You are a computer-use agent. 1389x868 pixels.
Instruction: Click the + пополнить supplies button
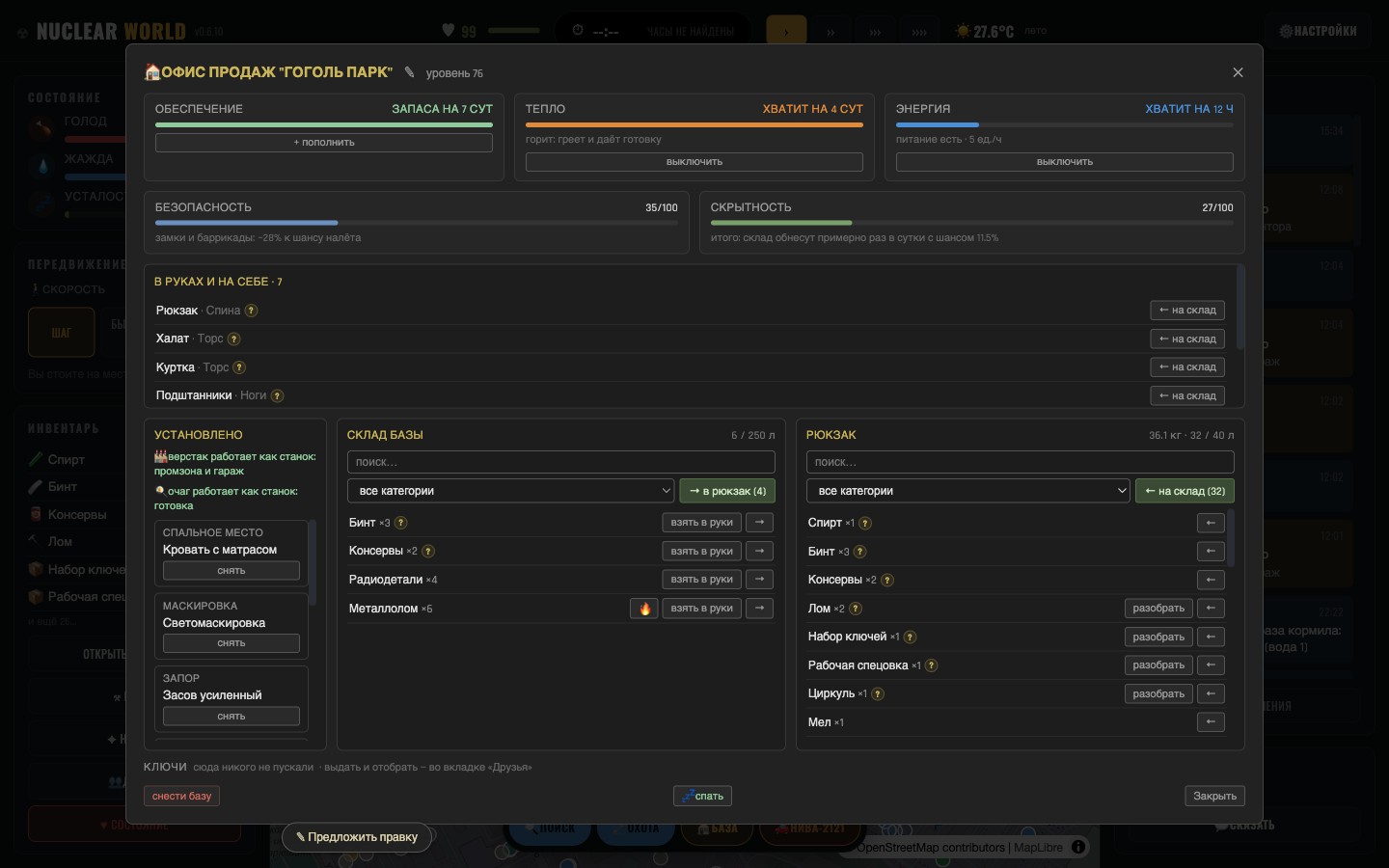(x=324, y=143)
